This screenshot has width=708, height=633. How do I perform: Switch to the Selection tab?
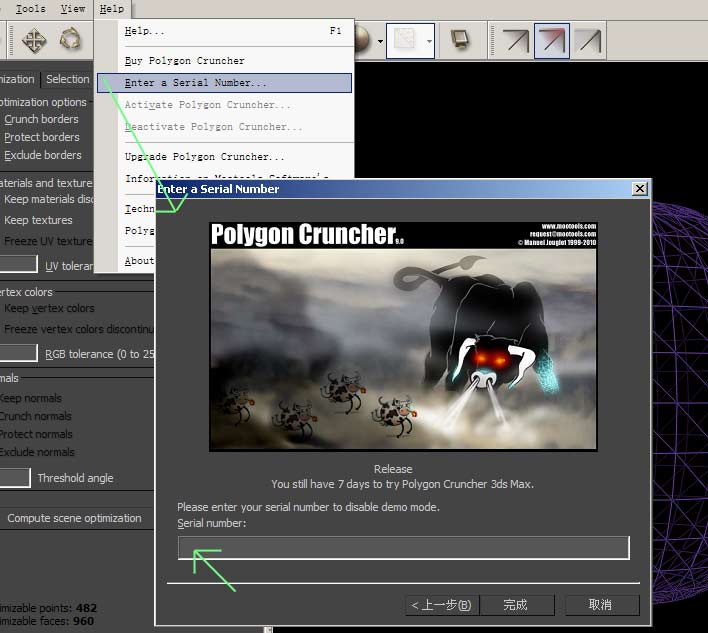(68, 79)
